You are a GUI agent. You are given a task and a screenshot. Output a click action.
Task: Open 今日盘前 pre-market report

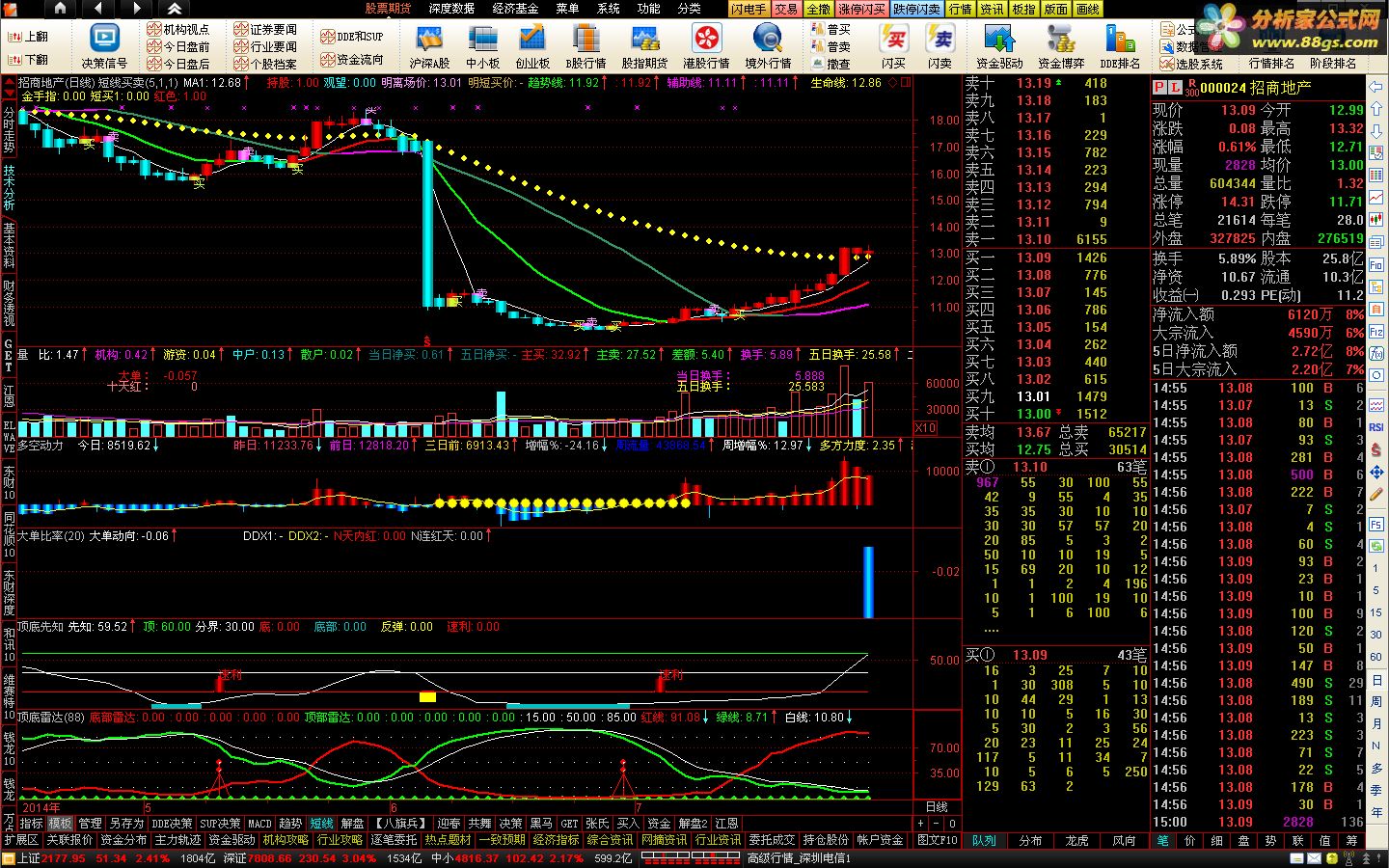178,46
